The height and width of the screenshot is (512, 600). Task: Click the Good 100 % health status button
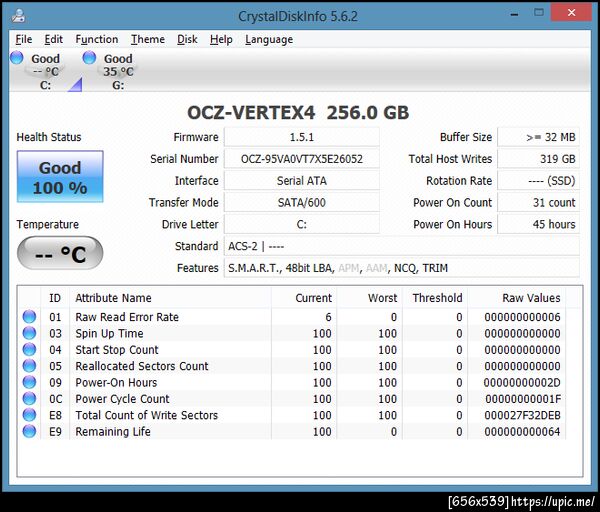point(60,176)
